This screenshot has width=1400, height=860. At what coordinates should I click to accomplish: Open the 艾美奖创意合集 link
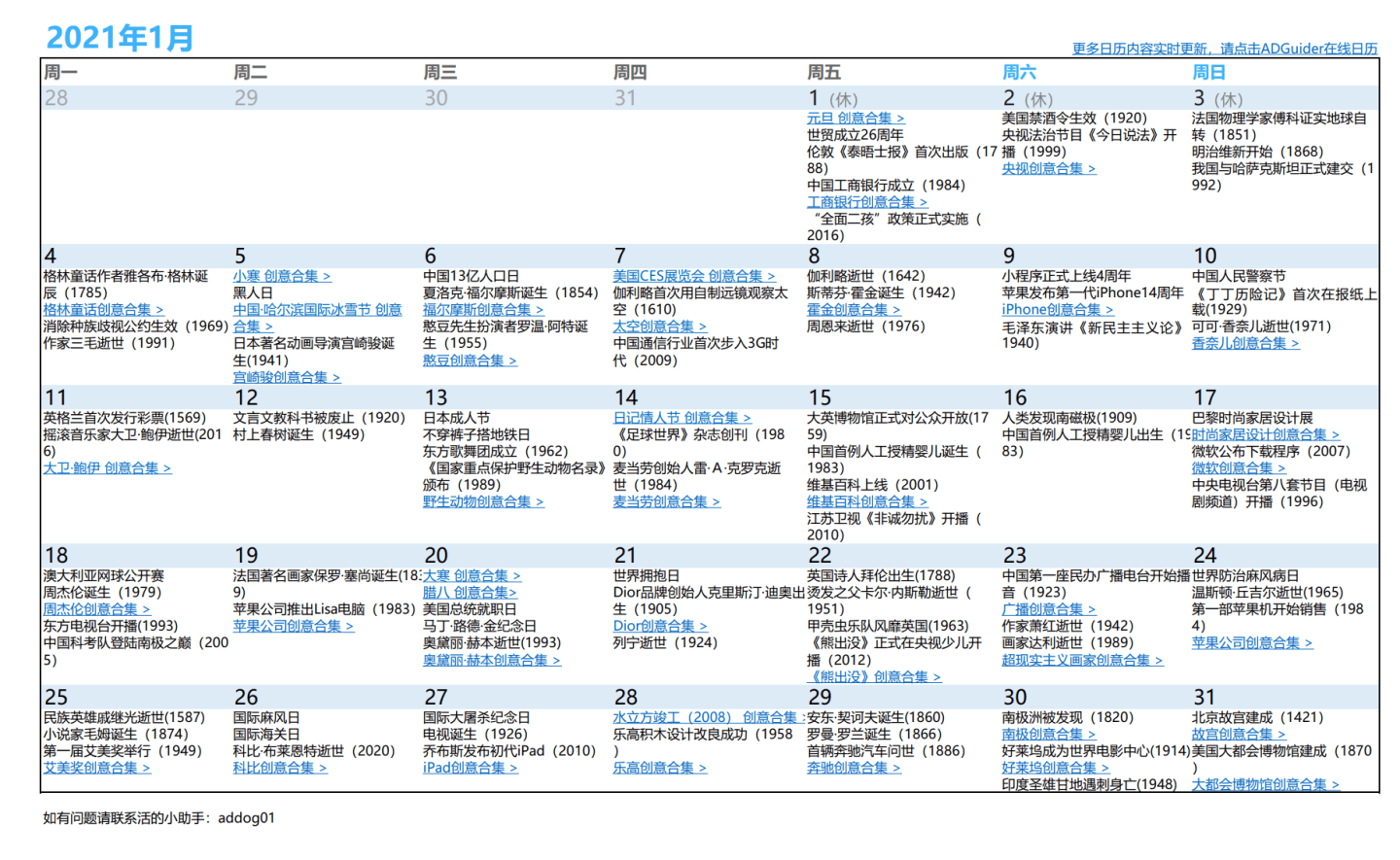96,769
